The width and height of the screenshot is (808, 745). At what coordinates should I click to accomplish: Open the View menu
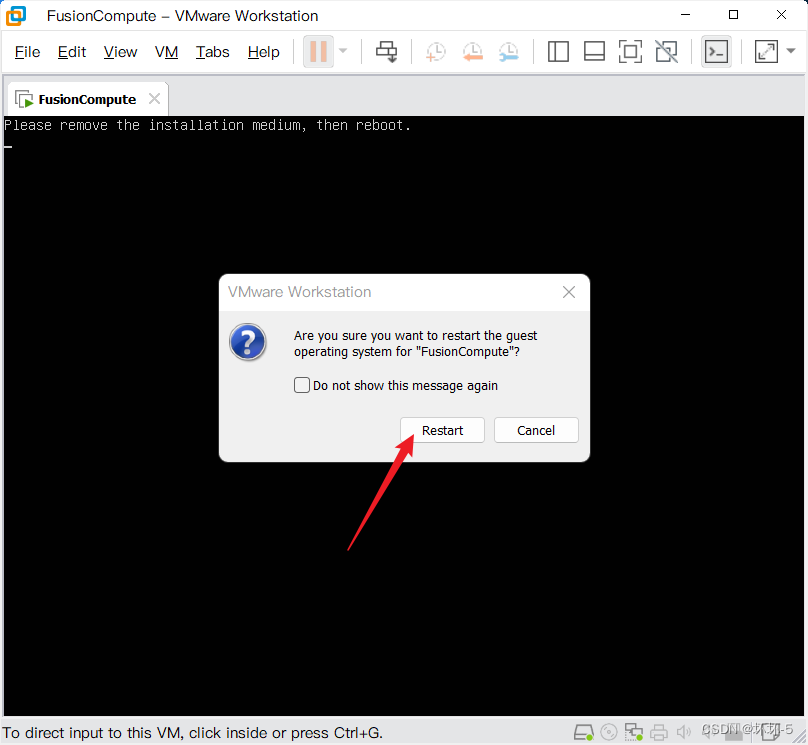pos(120,52)
